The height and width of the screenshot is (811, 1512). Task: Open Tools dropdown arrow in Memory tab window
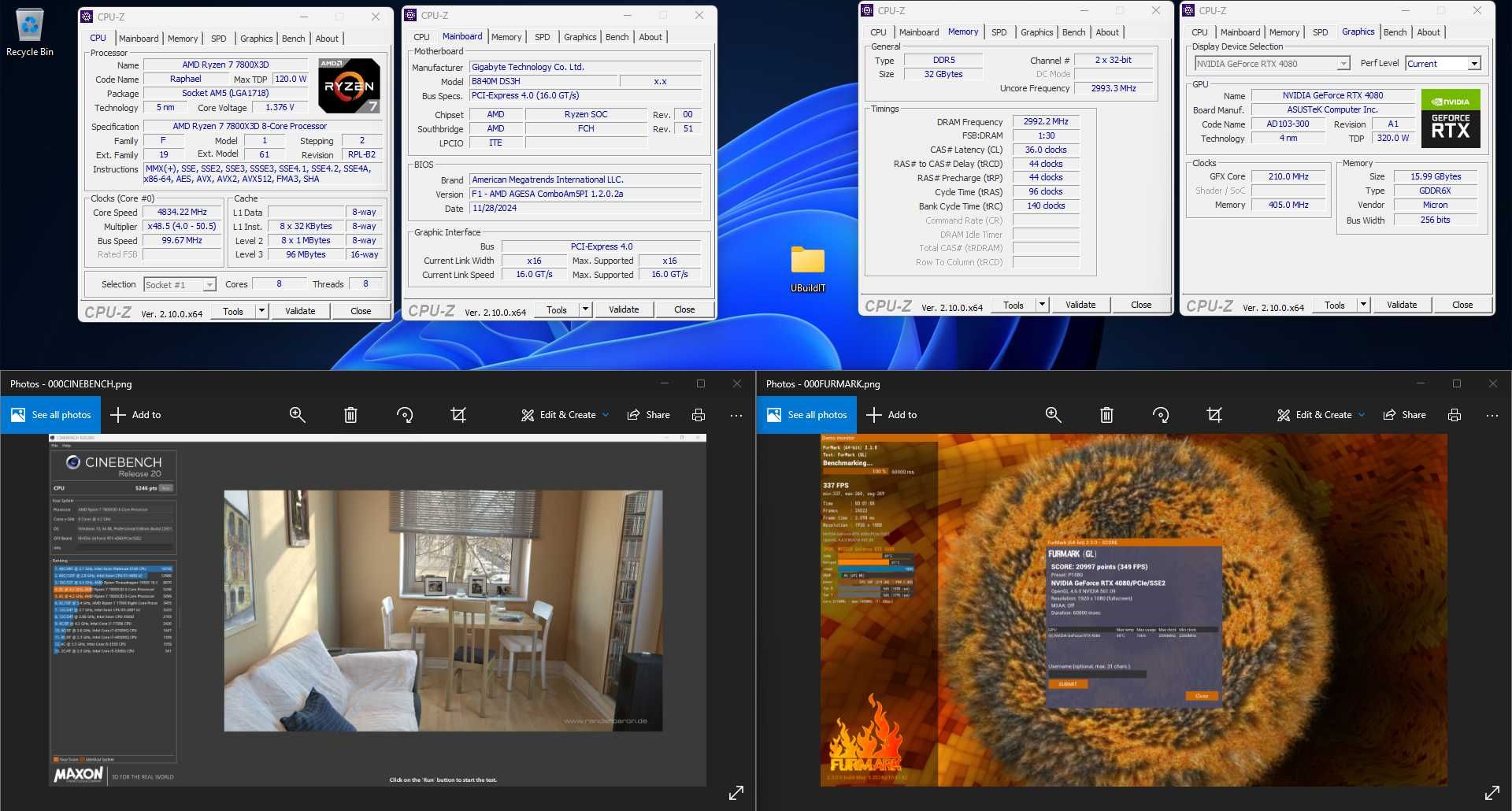pyautogui.click(x=1042, y=305)
